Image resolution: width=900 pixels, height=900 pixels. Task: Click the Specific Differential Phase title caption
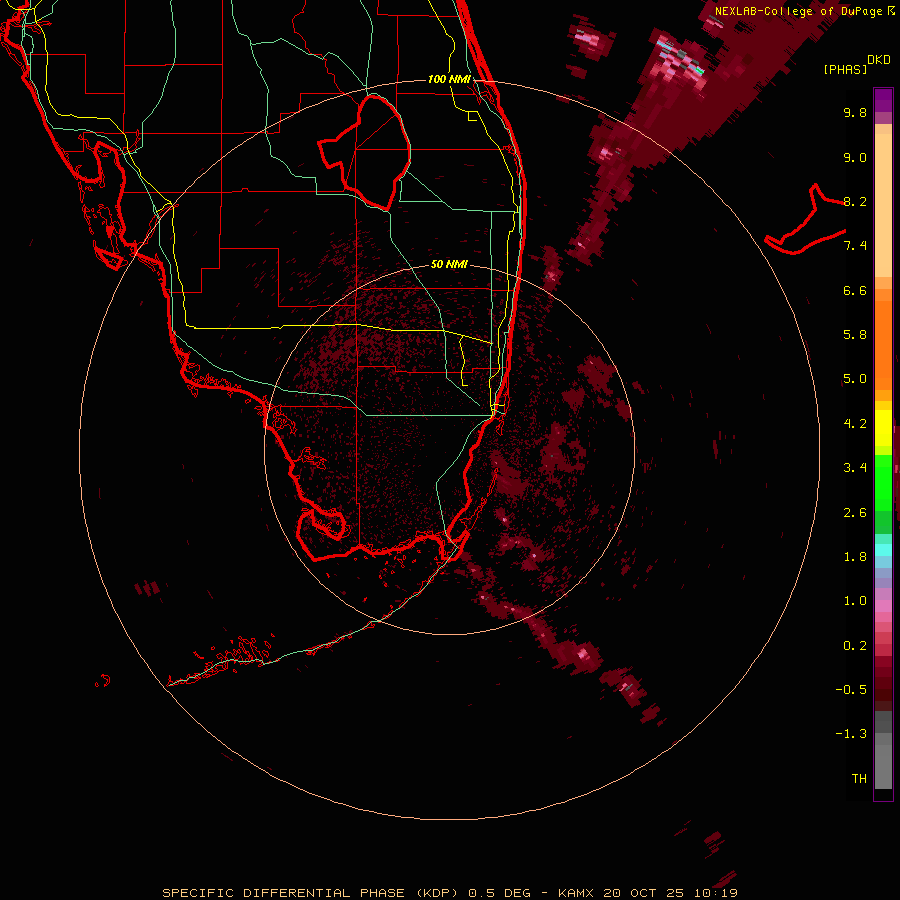[449, 893]
